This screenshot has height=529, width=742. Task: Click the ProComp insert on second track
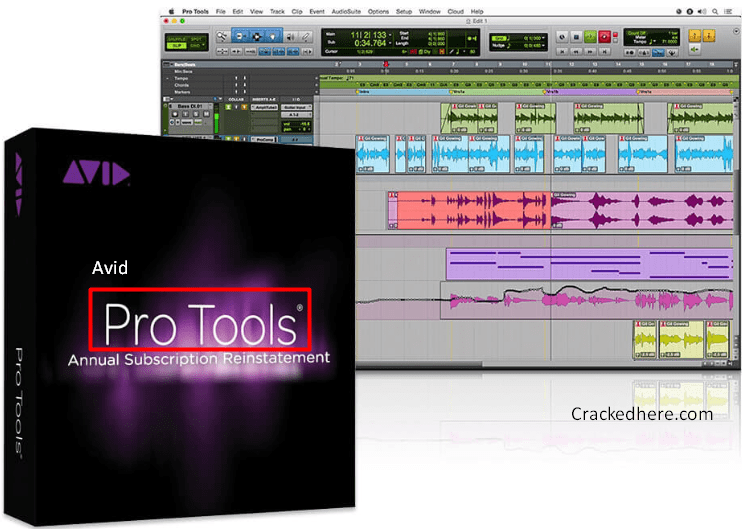pos(265,140)
